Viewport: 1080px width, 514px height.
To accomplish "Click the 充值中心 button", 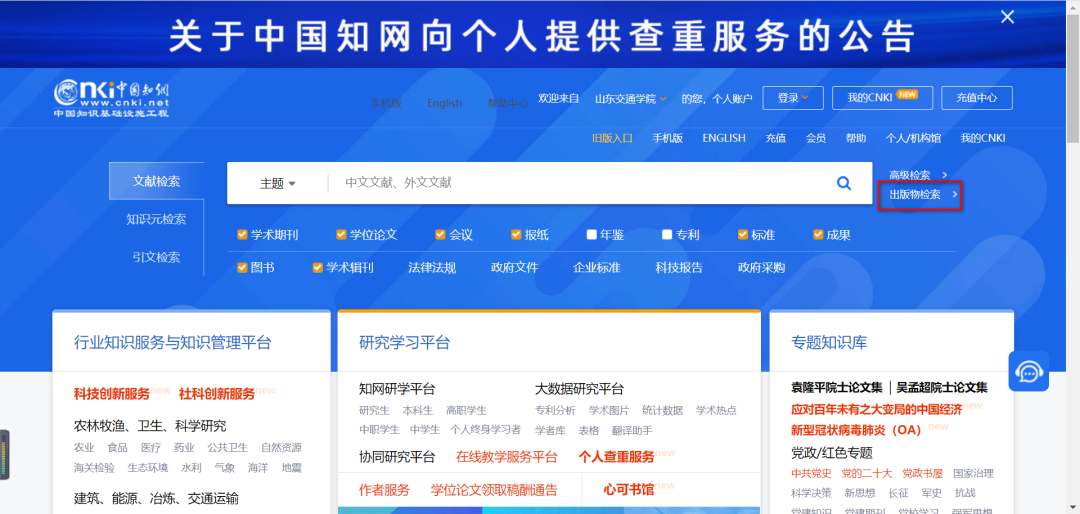I will pyautogui.click(x=977, y=98).
